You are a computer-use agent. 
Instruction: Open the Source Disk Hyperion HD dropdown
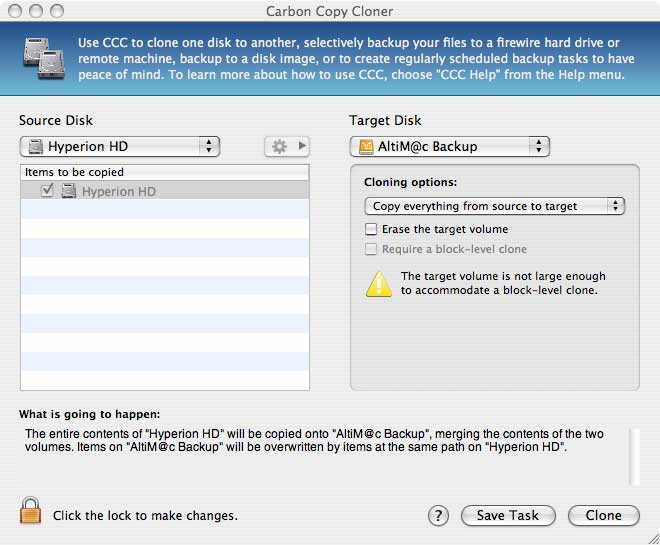tap(120, 146)
